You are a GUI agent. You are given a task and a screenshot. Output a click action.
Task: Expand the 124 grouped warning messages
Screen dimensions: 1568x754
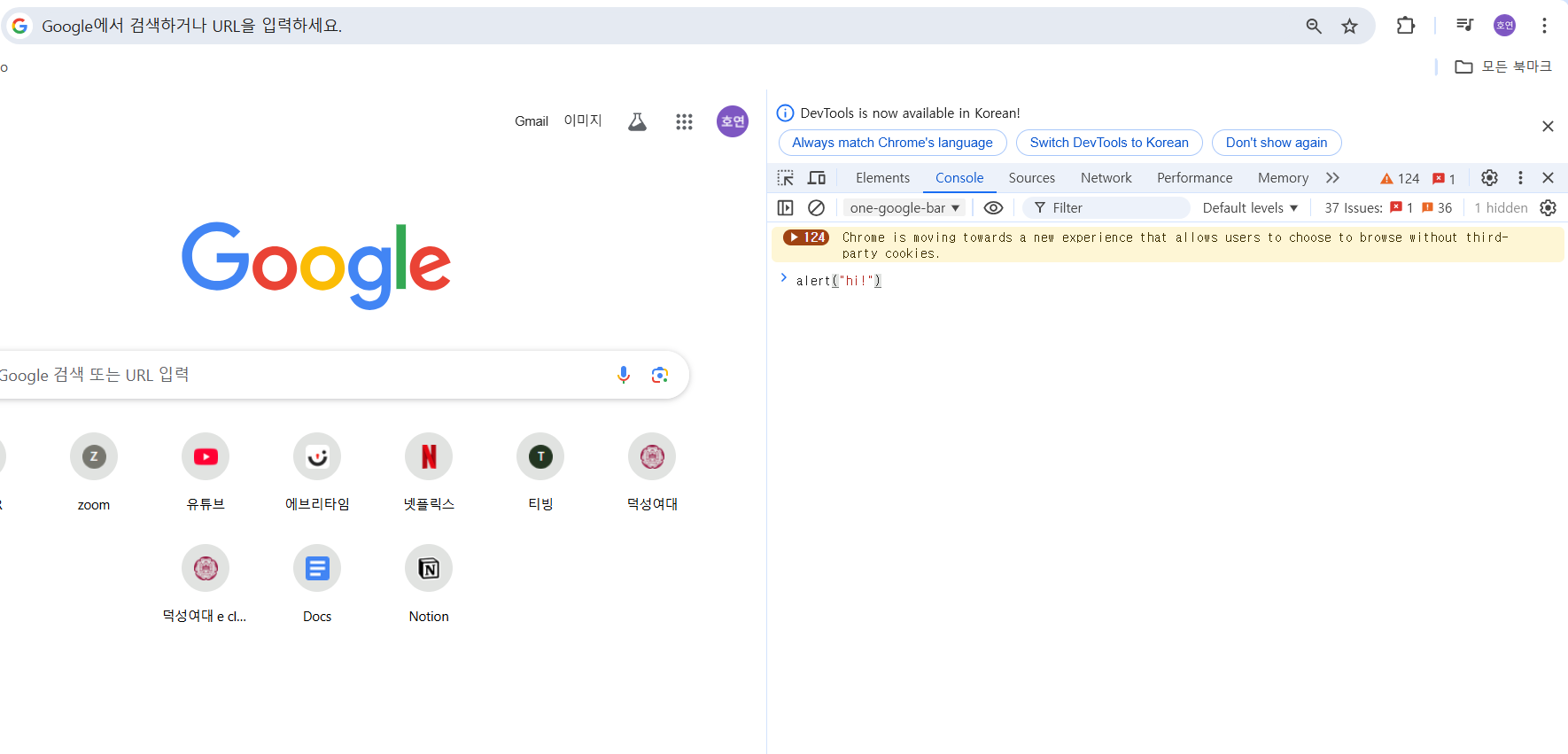pos(805,237)
